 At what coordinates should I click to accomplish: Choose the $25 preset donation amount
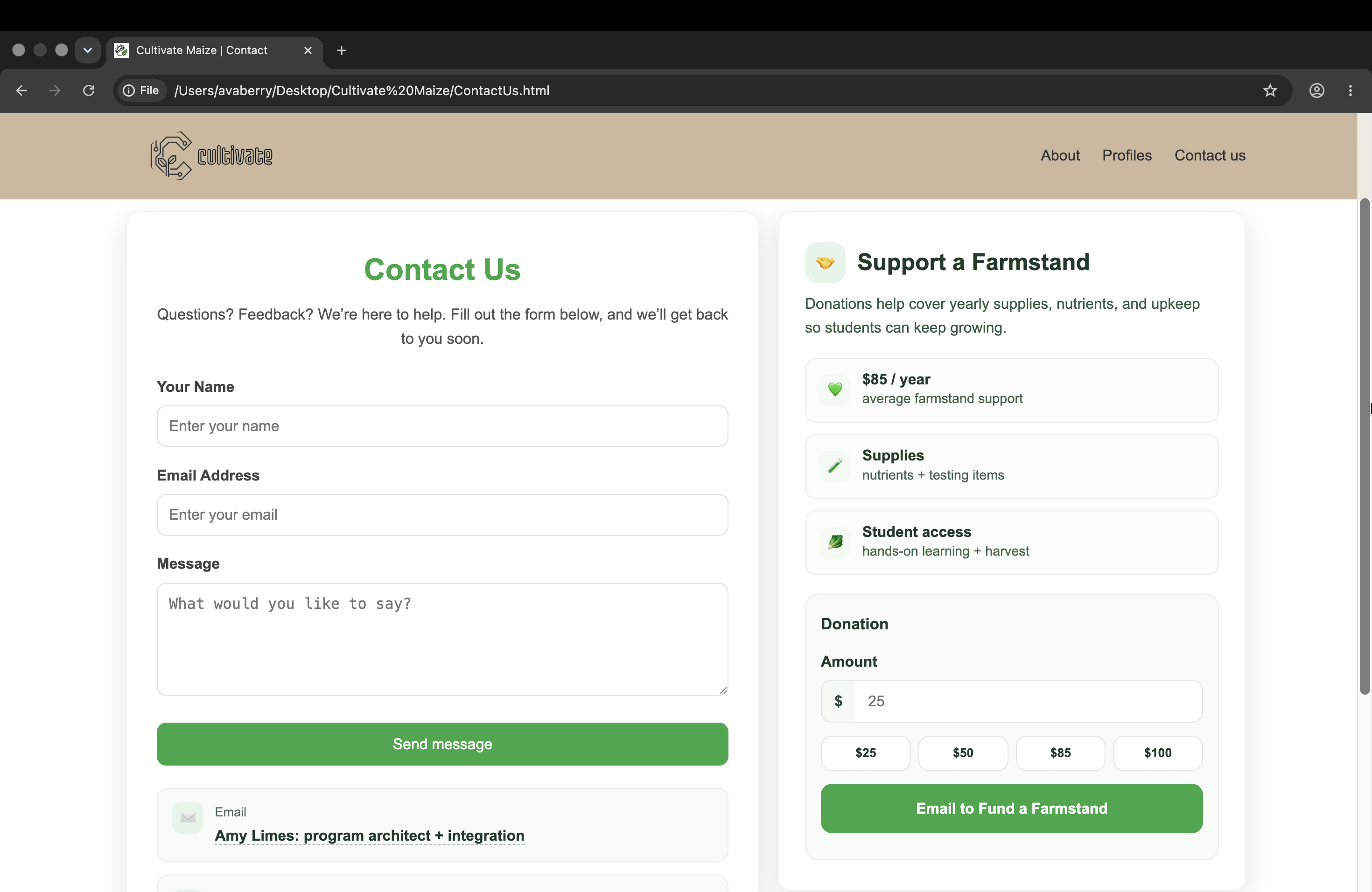click(x=865, y=753)
